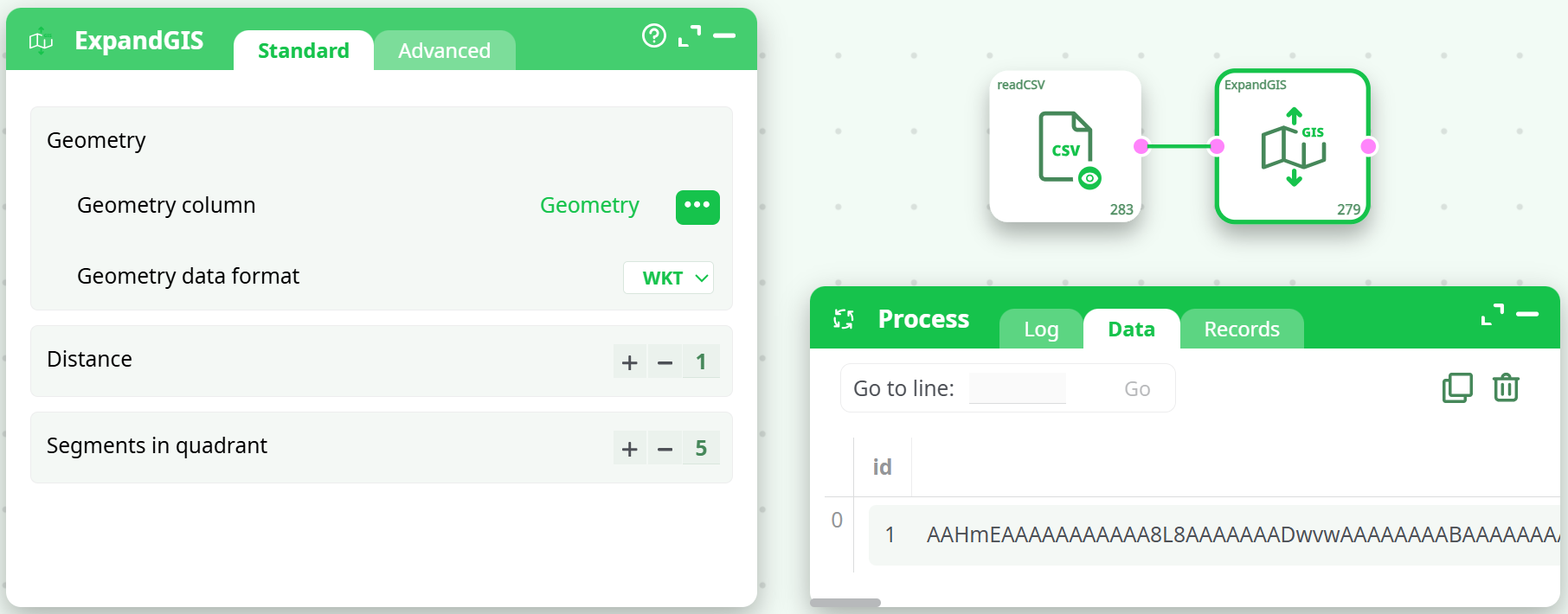Copy data with the duplicate icon
Viewport: 1568px width, 614px height.
(x=1457, y=387)
